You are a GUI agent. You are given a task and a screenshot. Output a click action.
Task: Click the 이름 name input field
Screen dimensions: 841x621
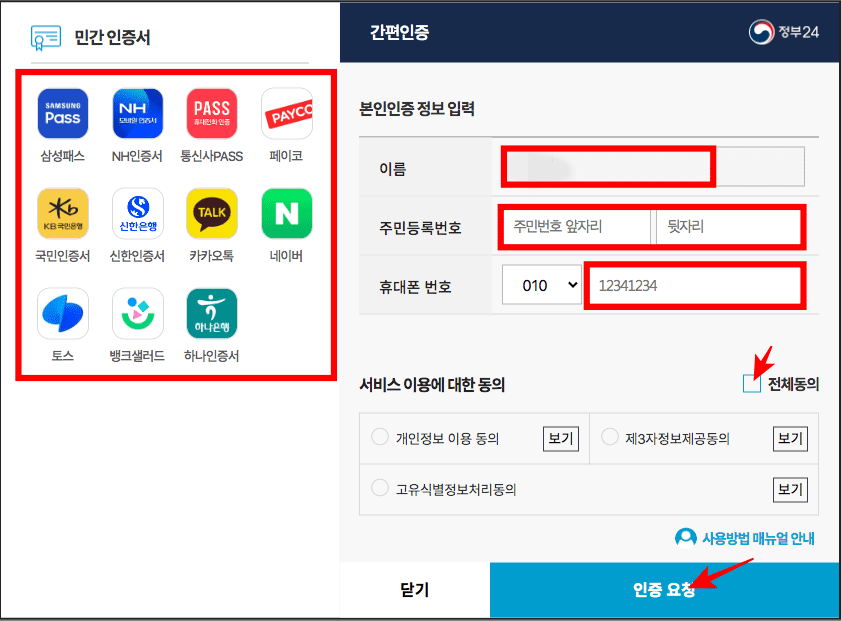point(653,167)
